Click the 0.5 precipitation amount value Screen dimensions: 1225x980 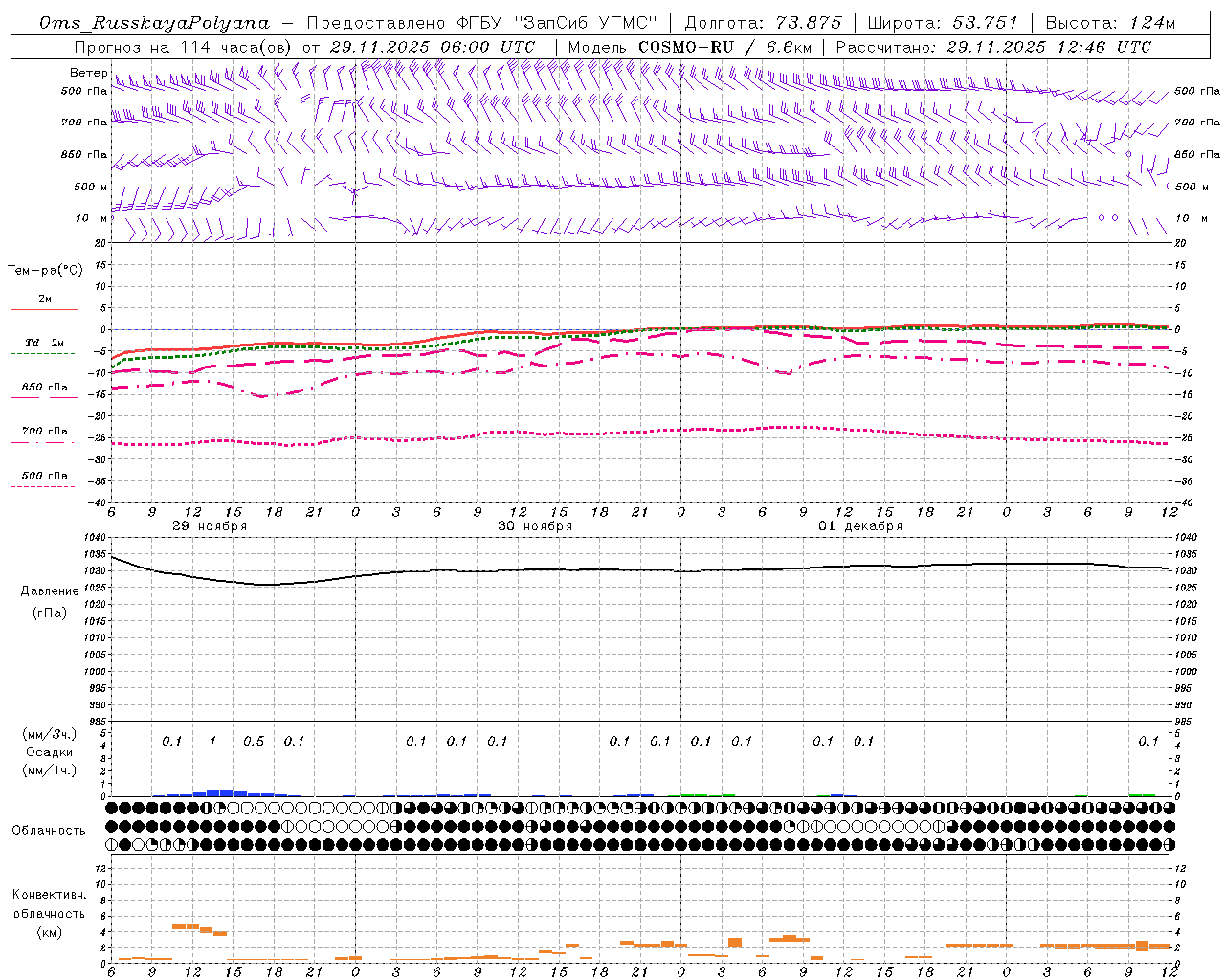[x=254, y=741]
